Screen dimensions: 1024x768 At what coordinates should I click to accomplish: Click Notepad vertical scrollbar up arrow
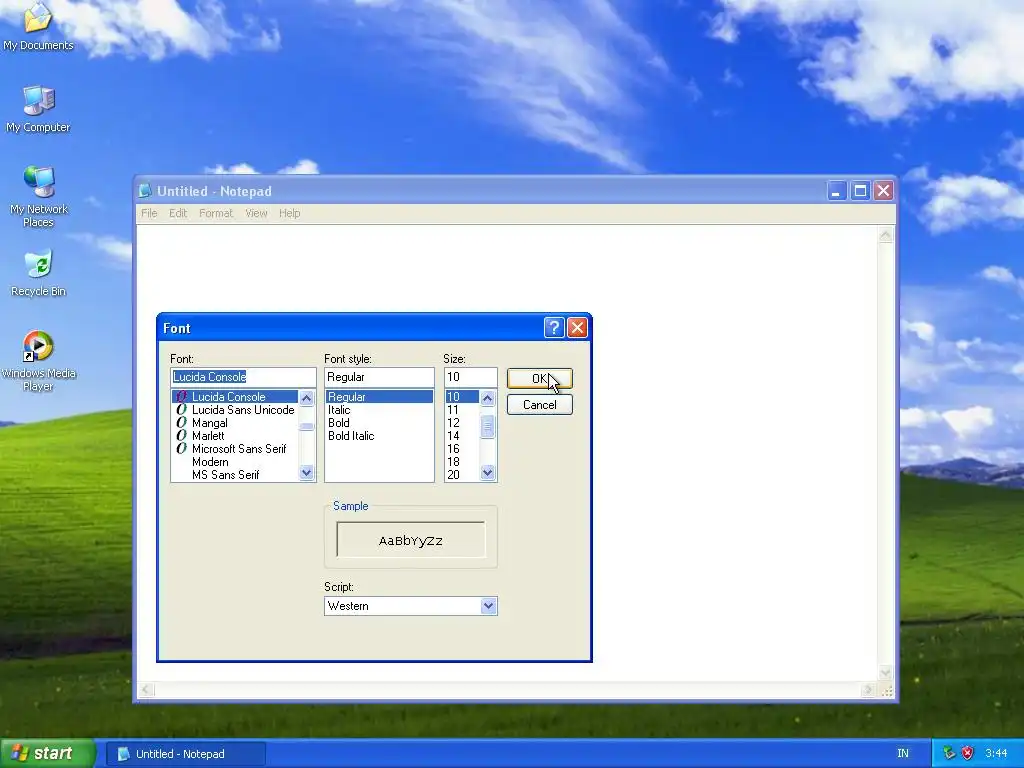click(886, 235)
